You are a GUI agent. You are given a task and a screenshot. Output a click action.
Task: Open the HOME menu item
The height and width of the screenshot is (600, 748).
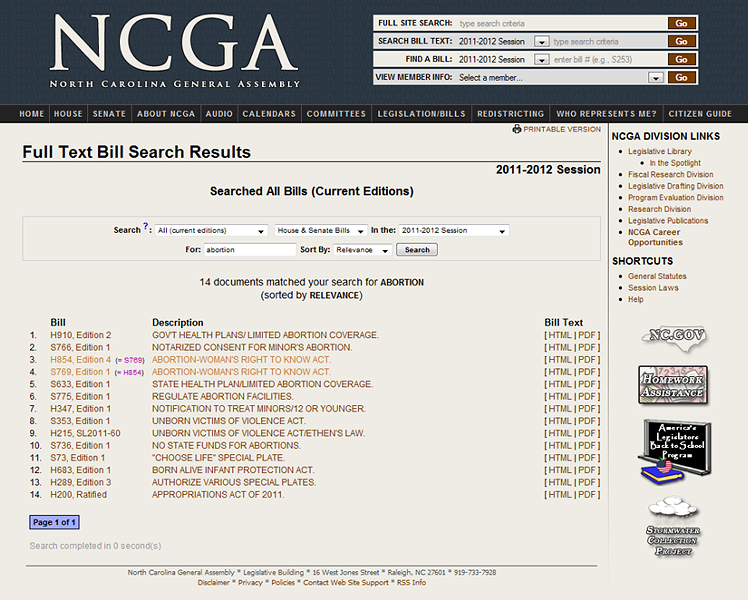click(31, 114)
